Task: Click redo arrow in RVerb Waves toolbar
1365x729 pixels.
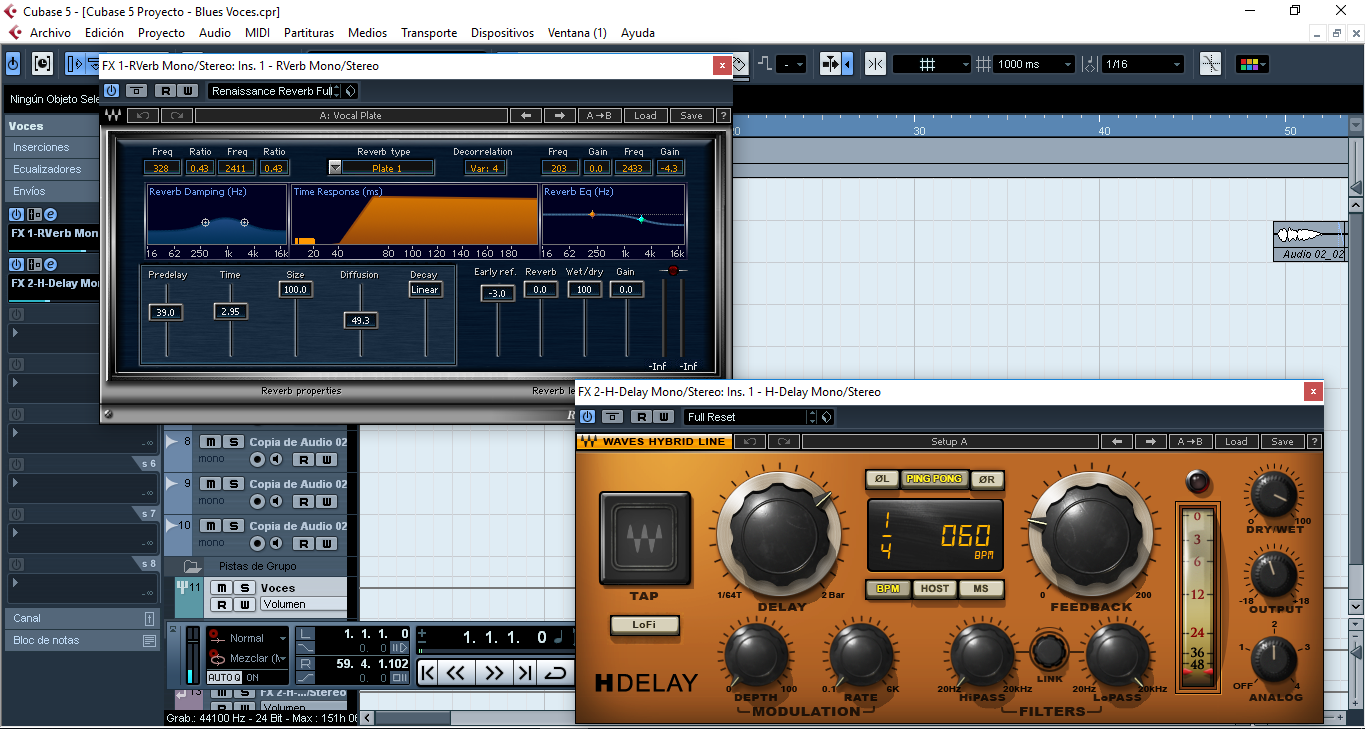Action: tap(176, 116)
